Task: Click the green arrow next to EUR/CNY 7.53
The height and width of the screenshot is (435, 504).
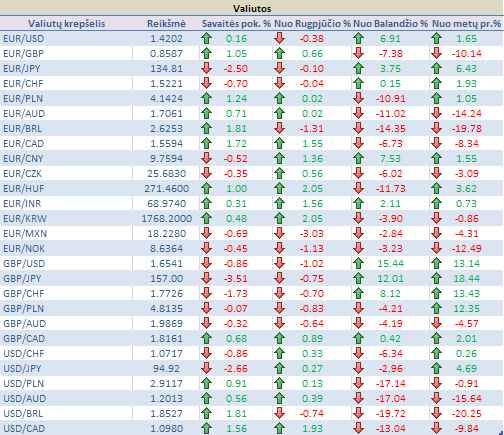Action: coord(358,158)
